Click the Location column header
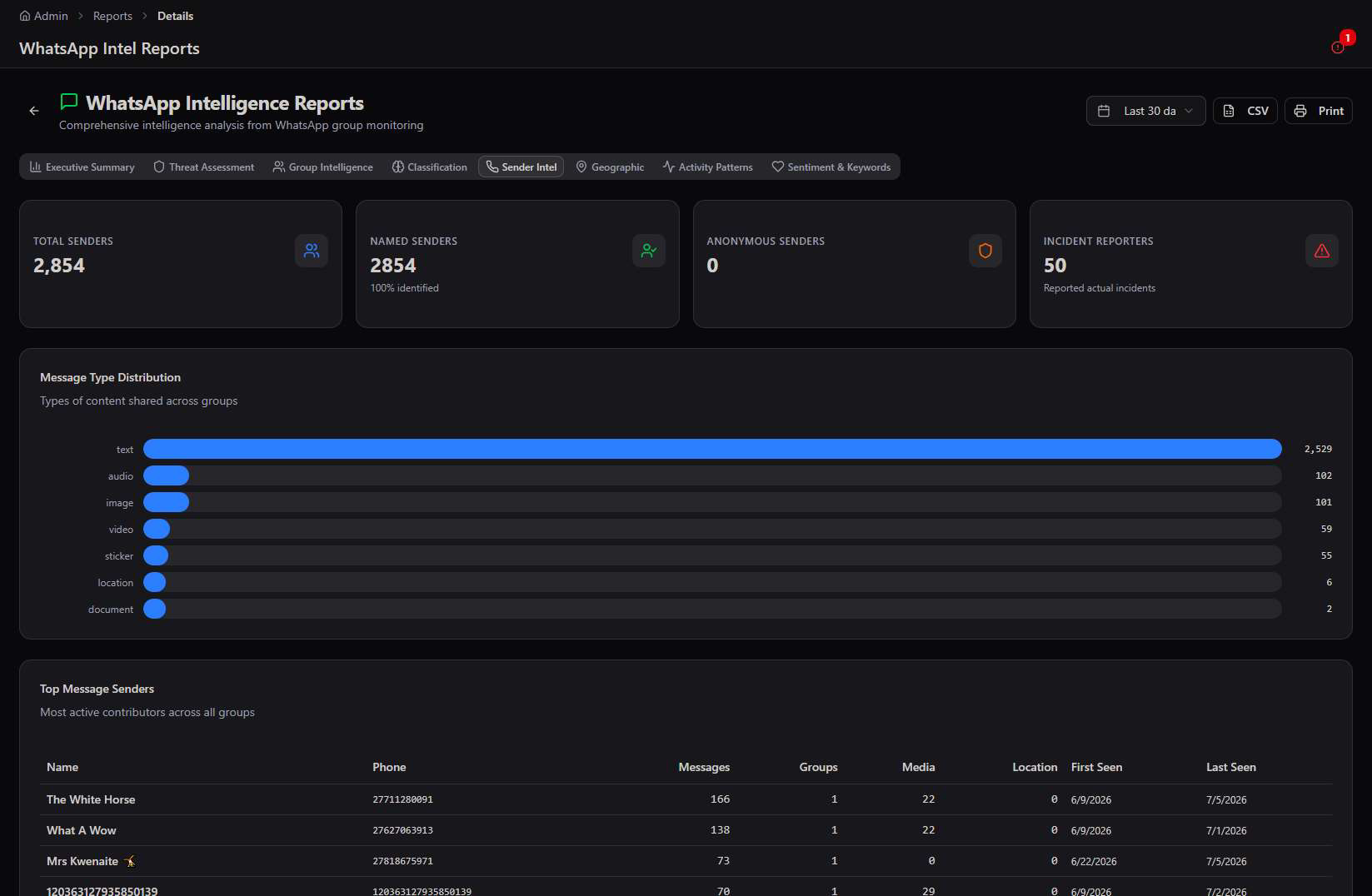 (x=1035, y=767)
